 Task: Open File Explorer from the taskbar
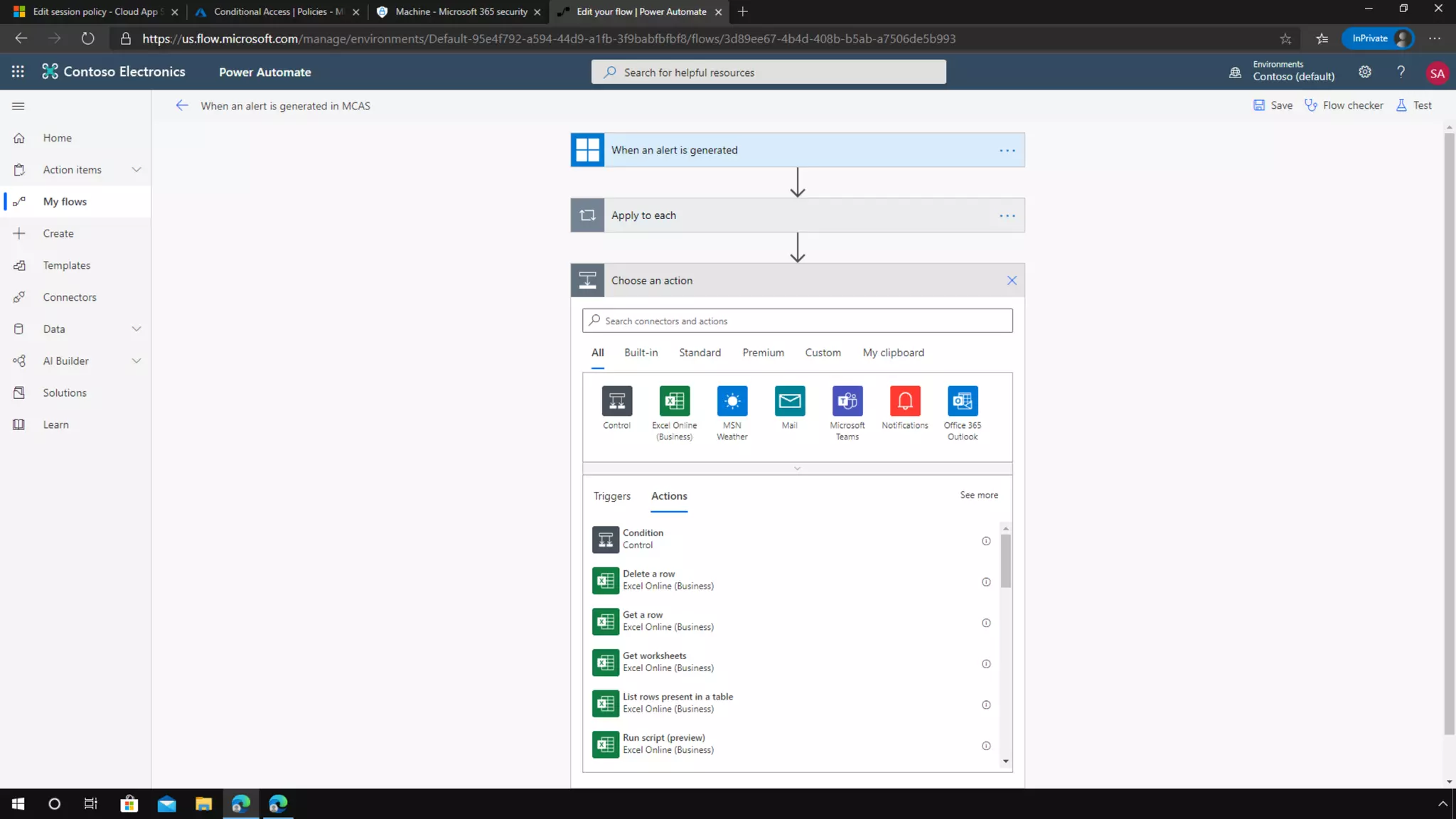204,803
